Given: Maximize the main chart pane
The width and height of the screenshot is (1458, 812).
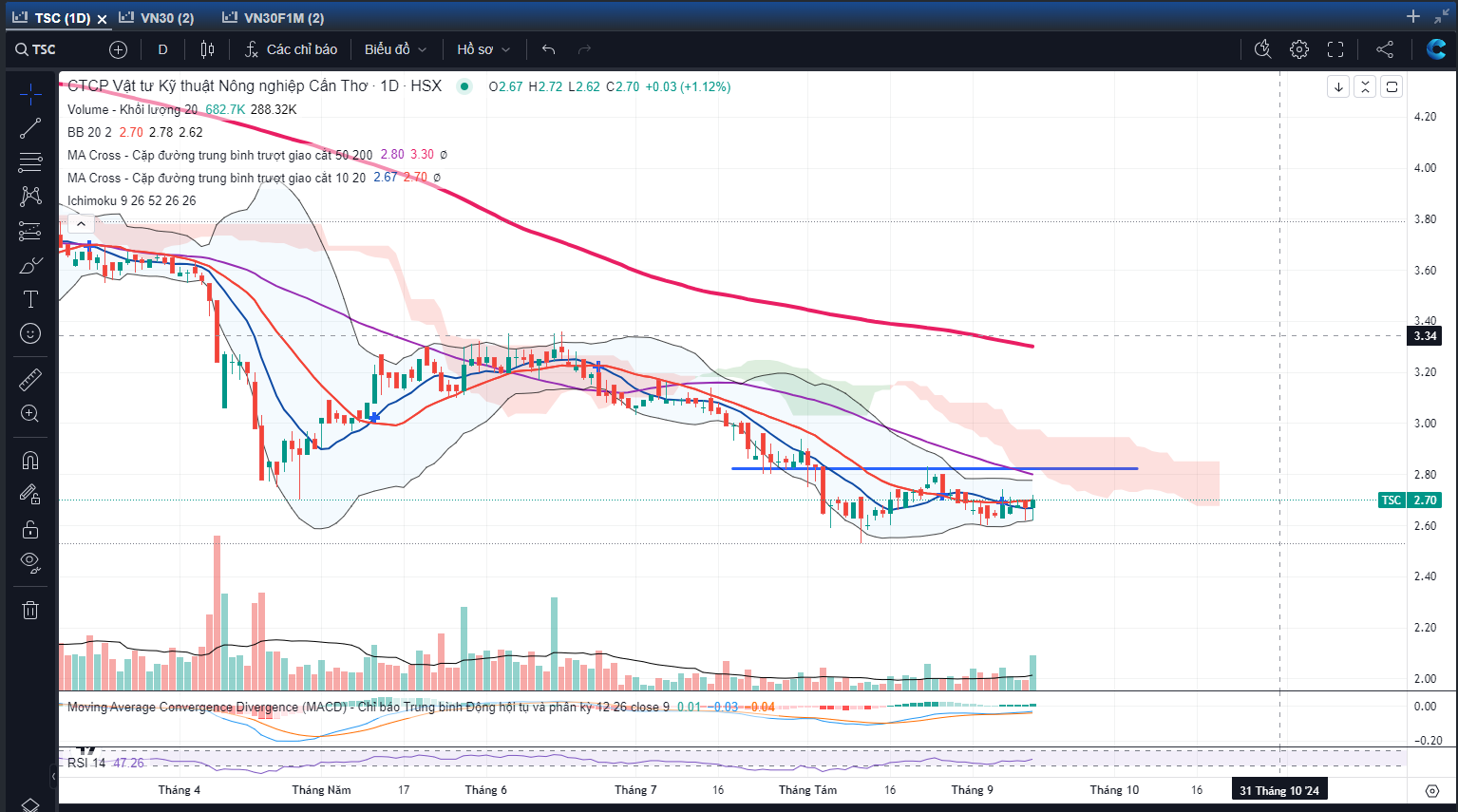Looking at the screenshot, I should (x=1392, y=86).
